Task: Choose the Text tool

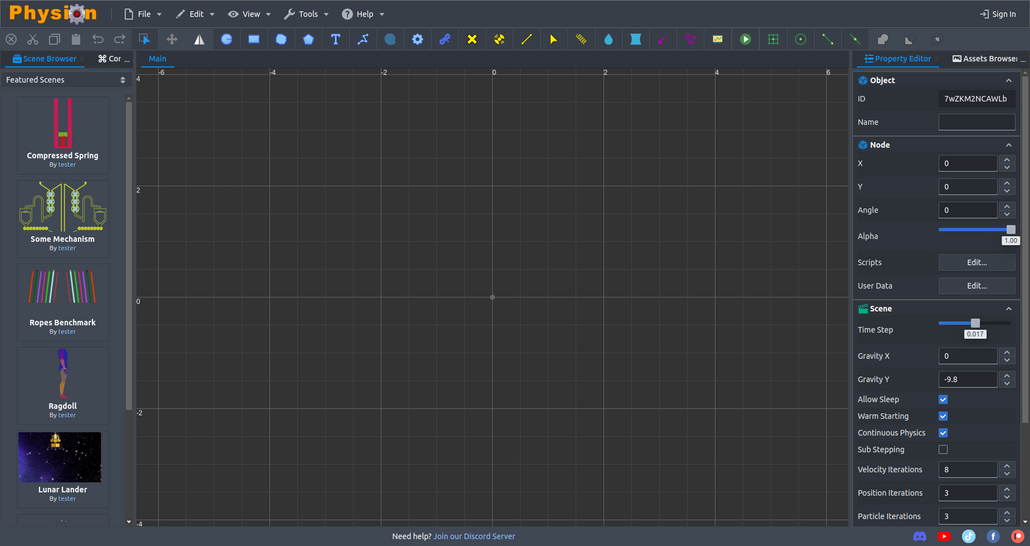Action: (x=335, y=39)
